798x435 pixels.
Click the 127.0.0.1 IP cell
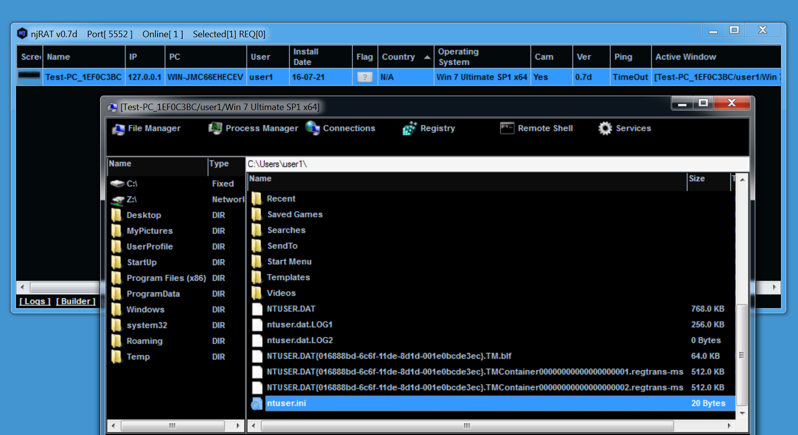(x=145, y=77)
